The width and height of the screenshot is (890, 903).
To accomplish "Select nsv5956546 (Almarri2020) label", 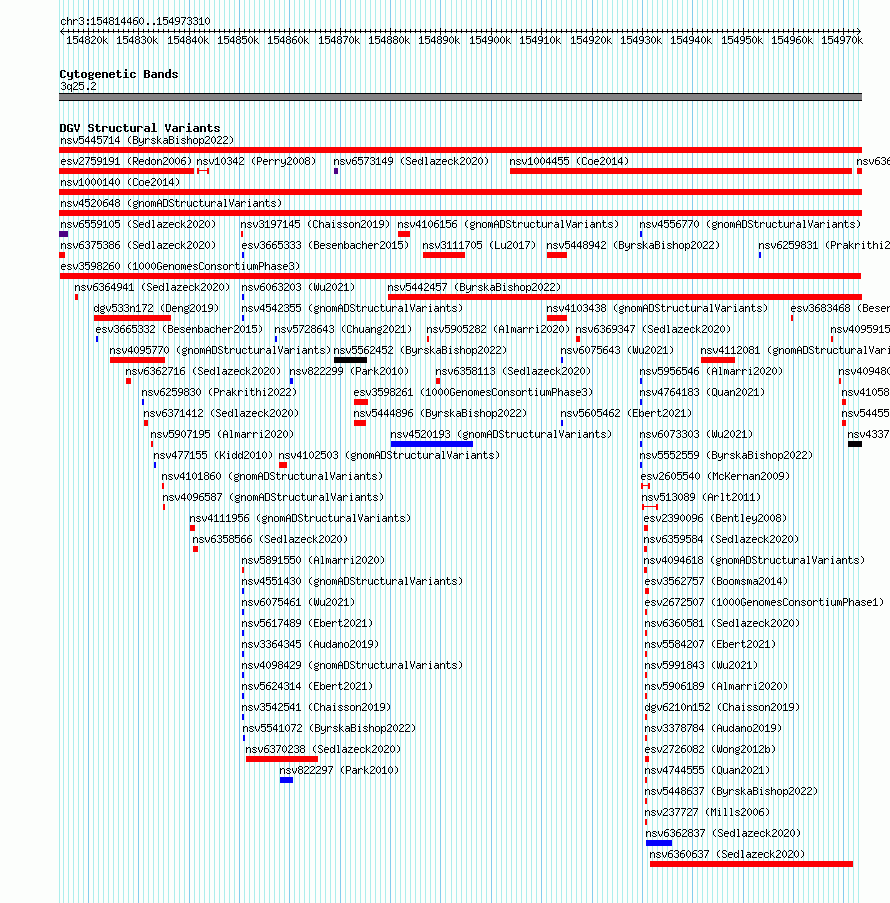I will point(711,371).
